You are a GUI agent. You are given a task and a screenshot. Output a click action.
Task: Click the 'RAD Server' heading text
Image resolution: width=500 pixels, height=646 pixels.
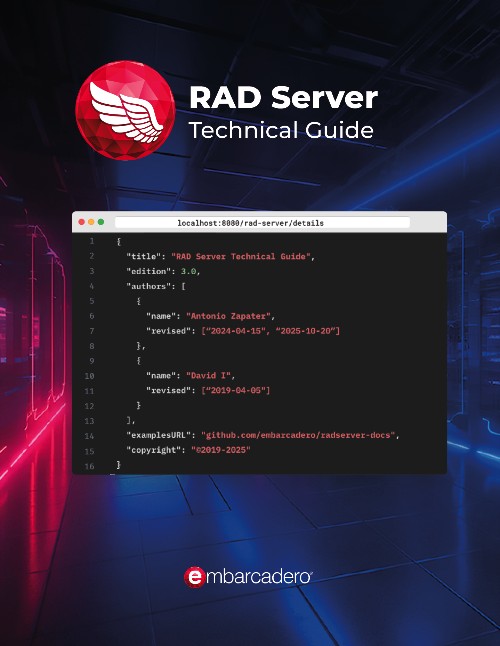(x=283, y=97)
